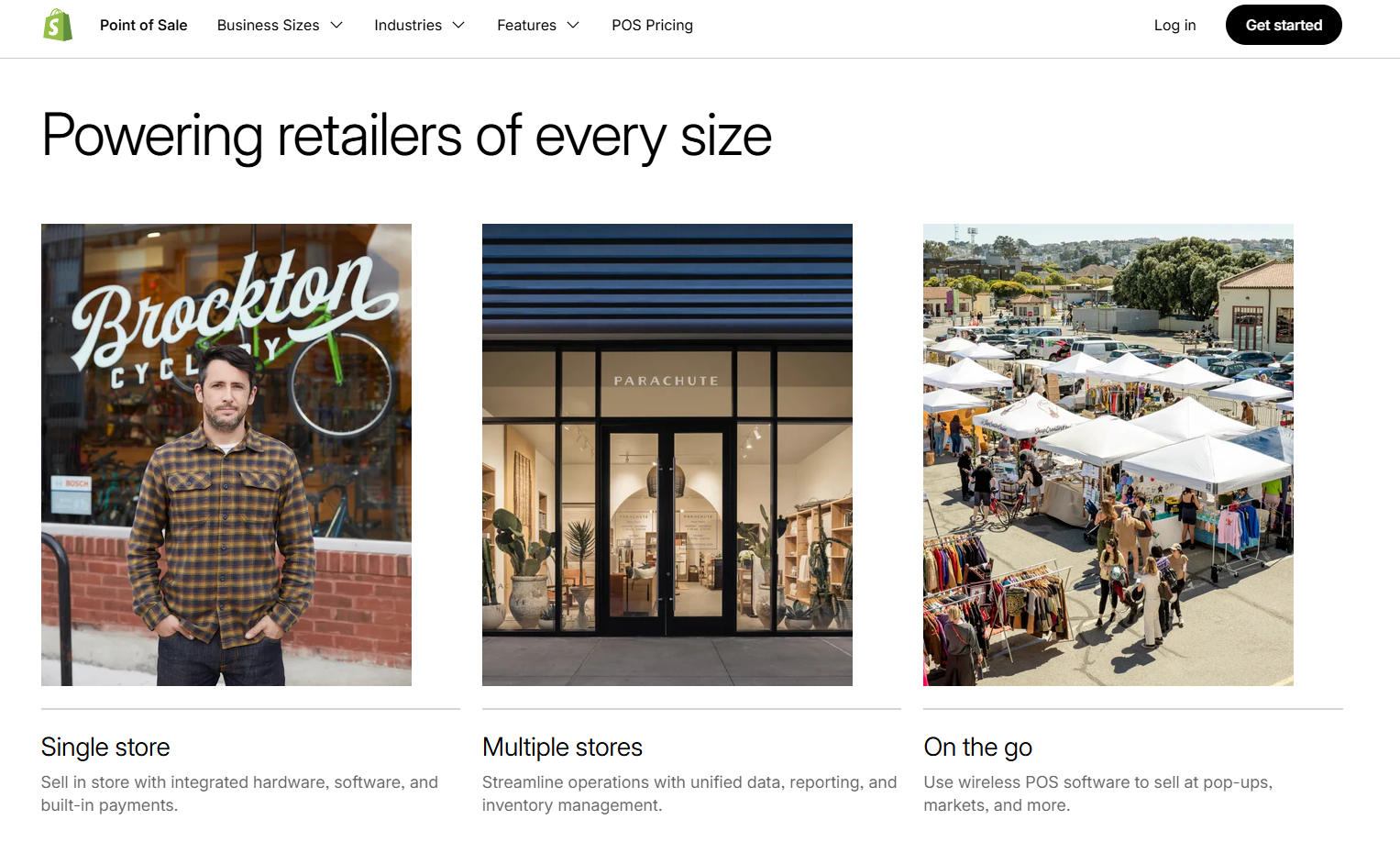Open the Point of Sale home link
Image resolution: width=1400 pixels, height=853 pixels.
coord(143,25)
